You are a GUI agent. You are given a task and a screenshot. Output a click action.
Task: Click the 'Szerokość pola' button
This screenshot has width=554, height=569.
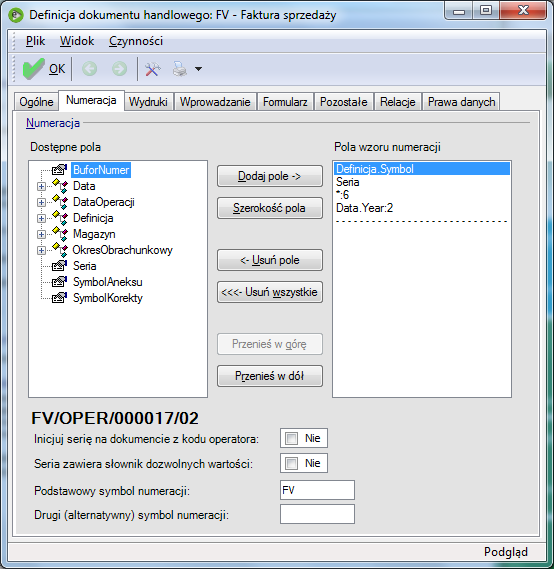coord(270,208)
